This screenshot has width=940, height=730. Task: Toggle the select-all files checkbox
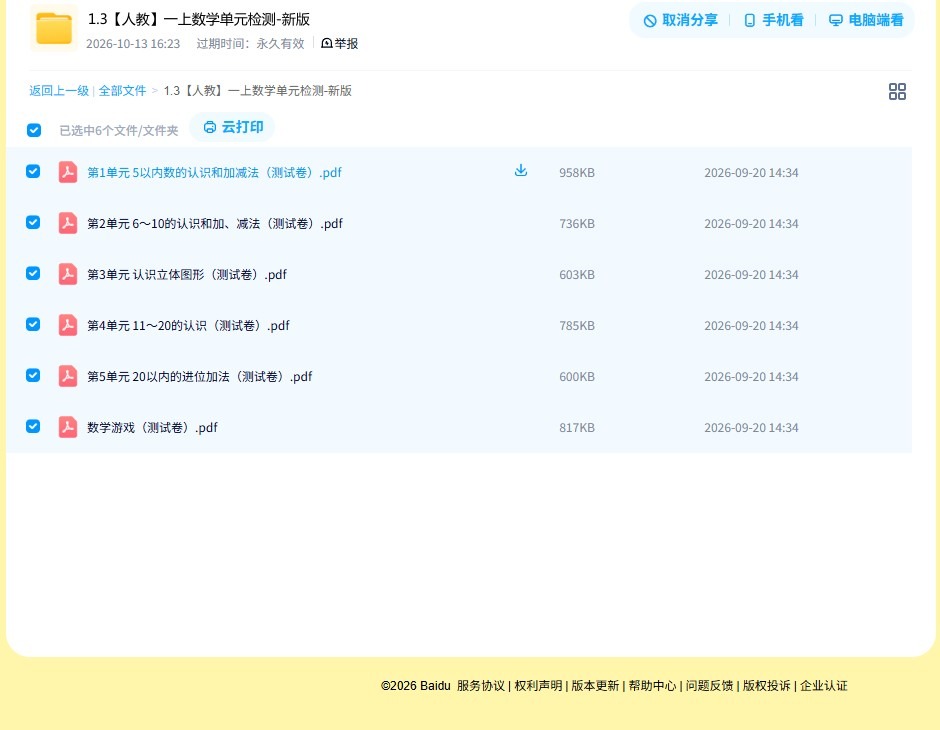pyautogui.click(x=34, y=130)
